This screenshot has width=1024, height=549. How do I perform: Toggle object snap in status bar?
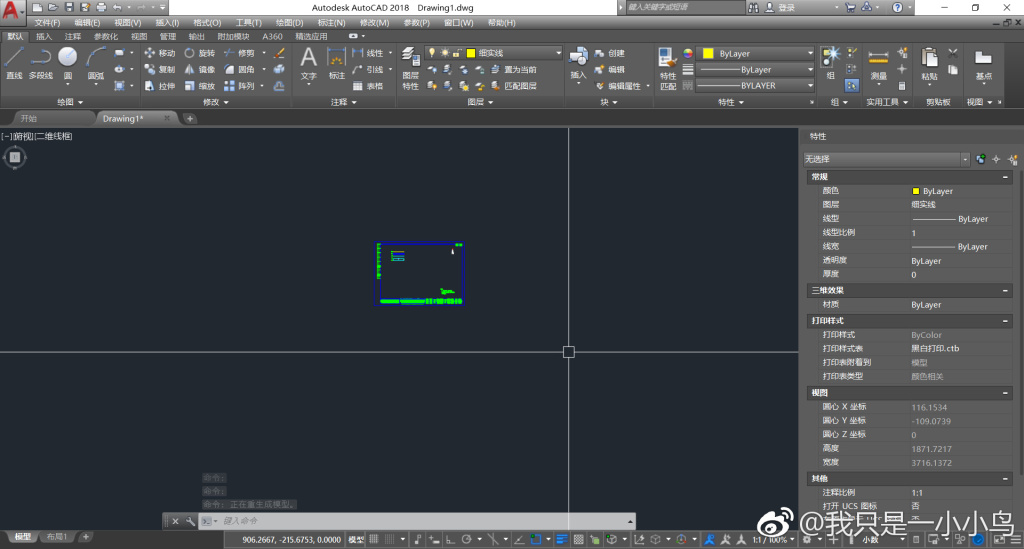[536, 539]
